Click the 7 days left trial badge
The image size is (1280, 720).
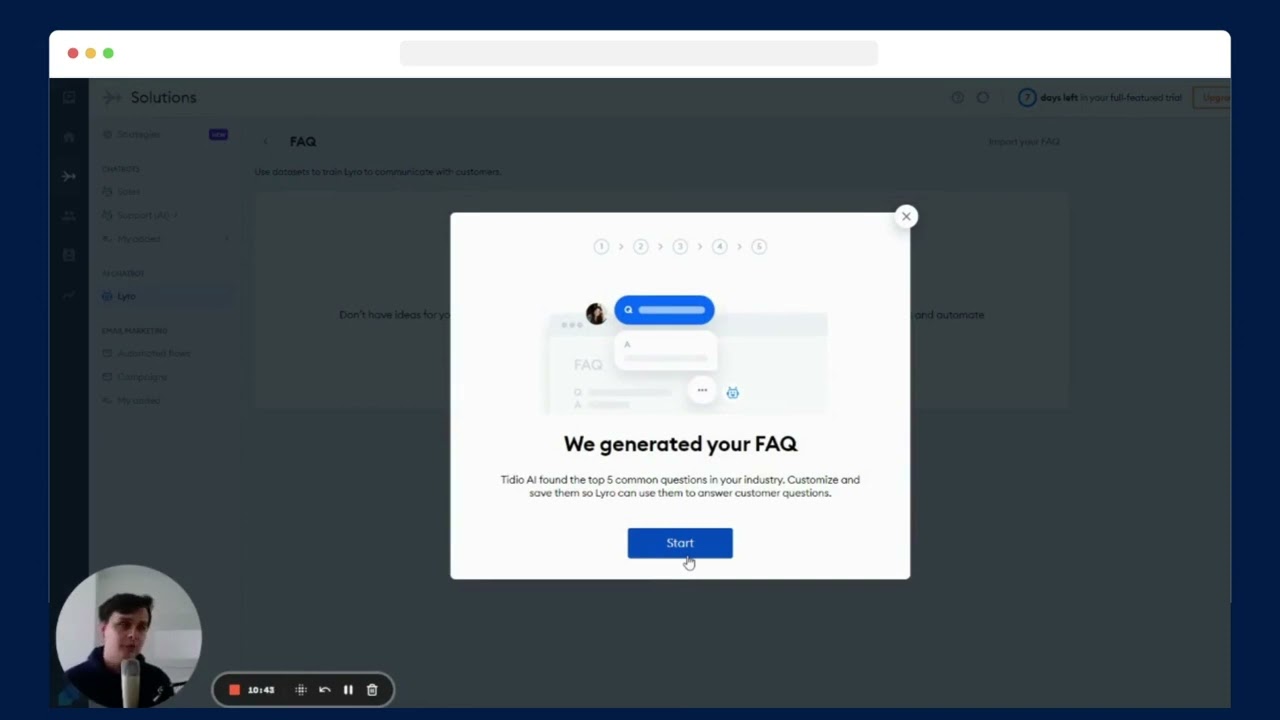pos(1027,98)
